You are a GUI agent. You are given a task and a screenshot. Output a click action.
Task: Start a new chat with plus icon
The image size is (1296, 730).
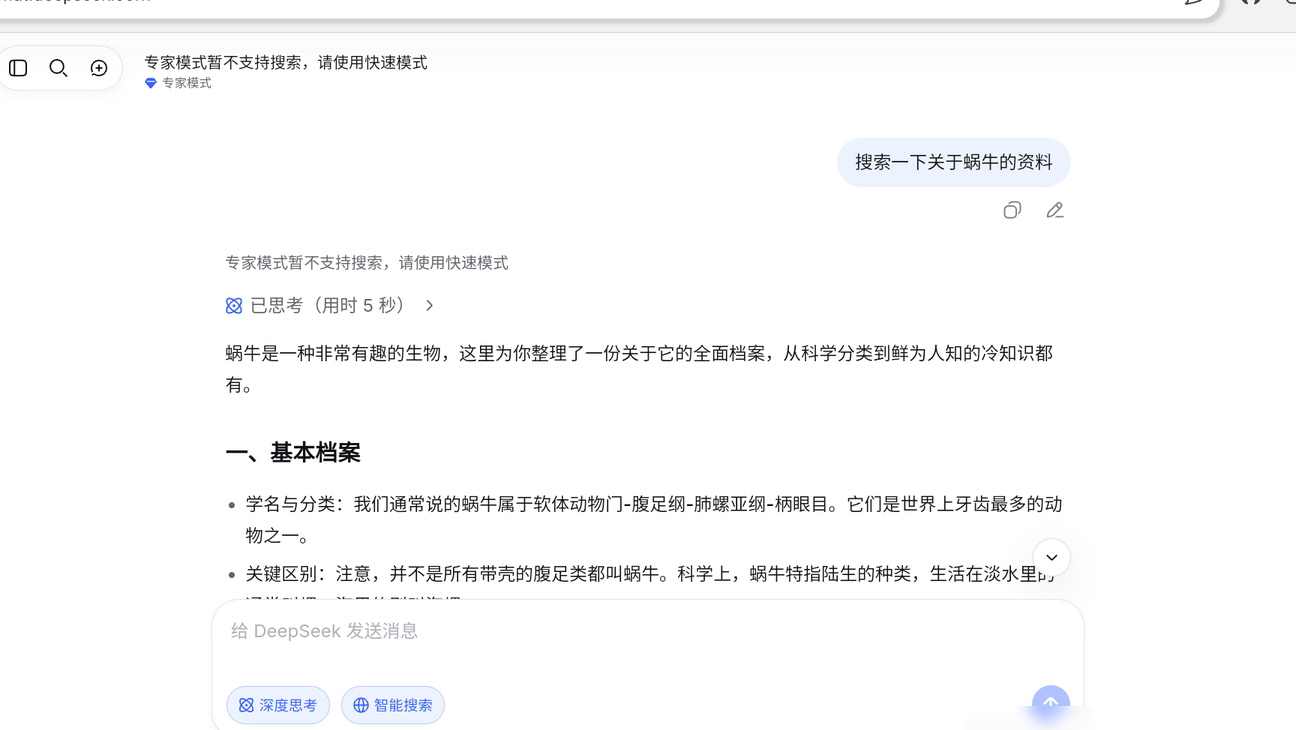(99, 68)
